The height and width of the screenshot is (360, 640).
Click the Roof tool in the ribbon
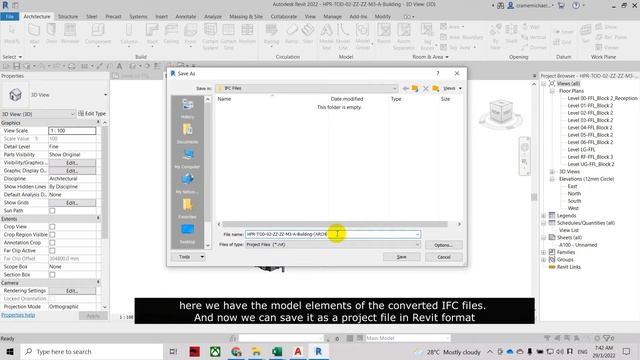point(152,33)
